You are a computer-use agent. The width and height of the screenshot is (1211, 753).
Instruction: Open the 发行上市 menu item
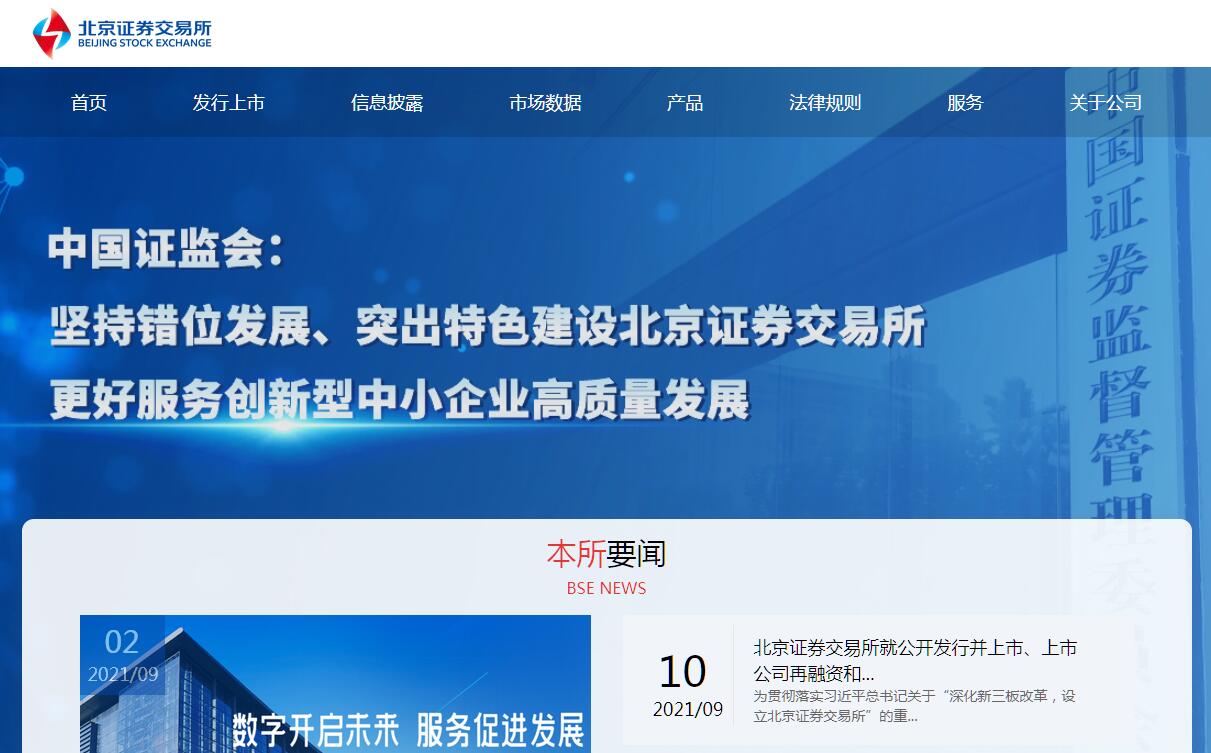point(228,103)
